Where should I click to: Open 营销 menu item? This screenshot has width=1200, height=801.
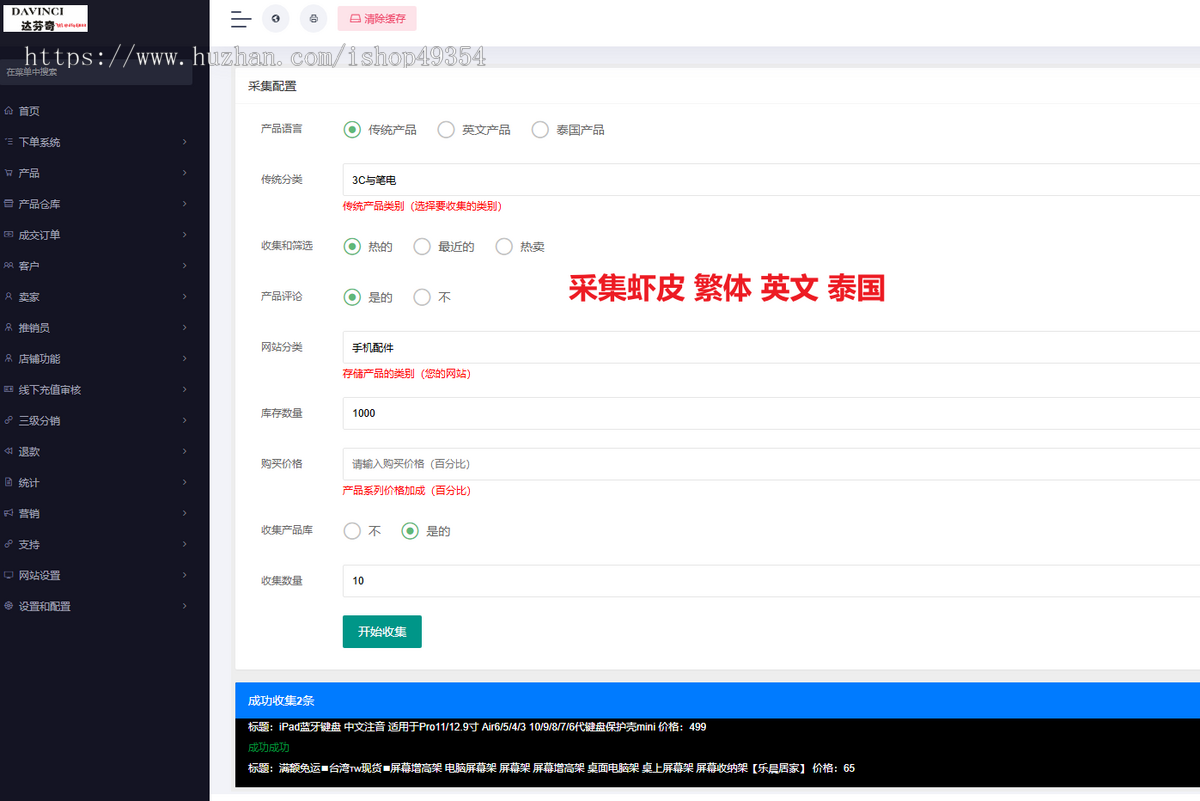tap(97, 513)
